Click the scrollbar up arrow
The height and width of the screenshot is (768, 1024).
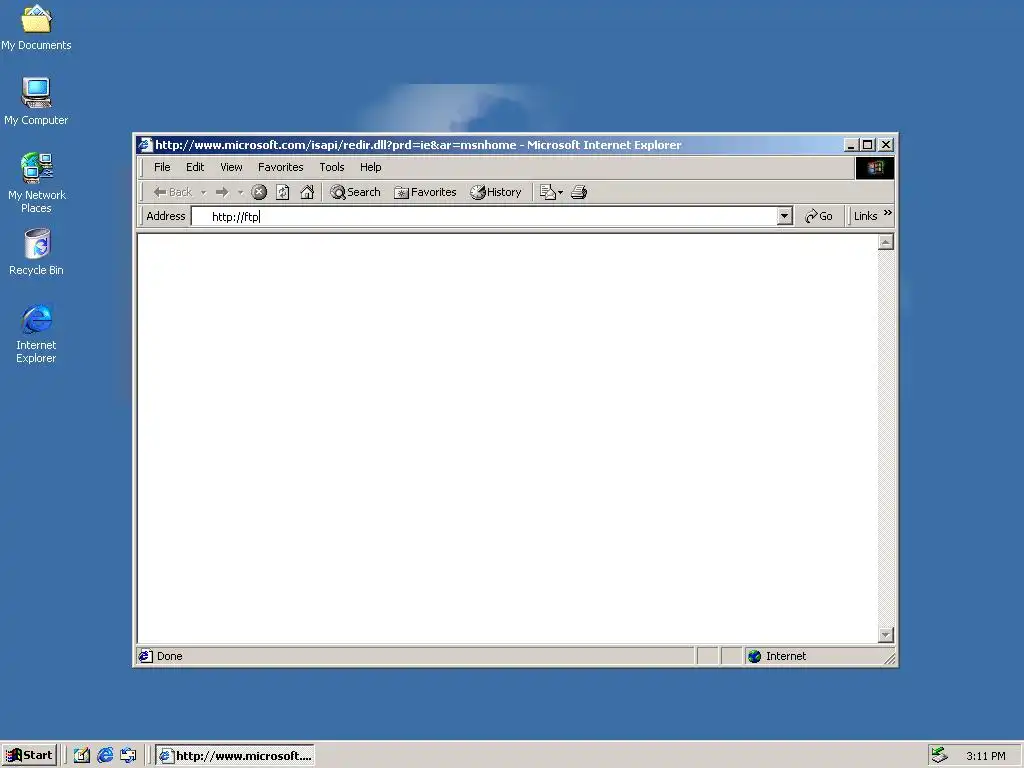pos(886,243)
